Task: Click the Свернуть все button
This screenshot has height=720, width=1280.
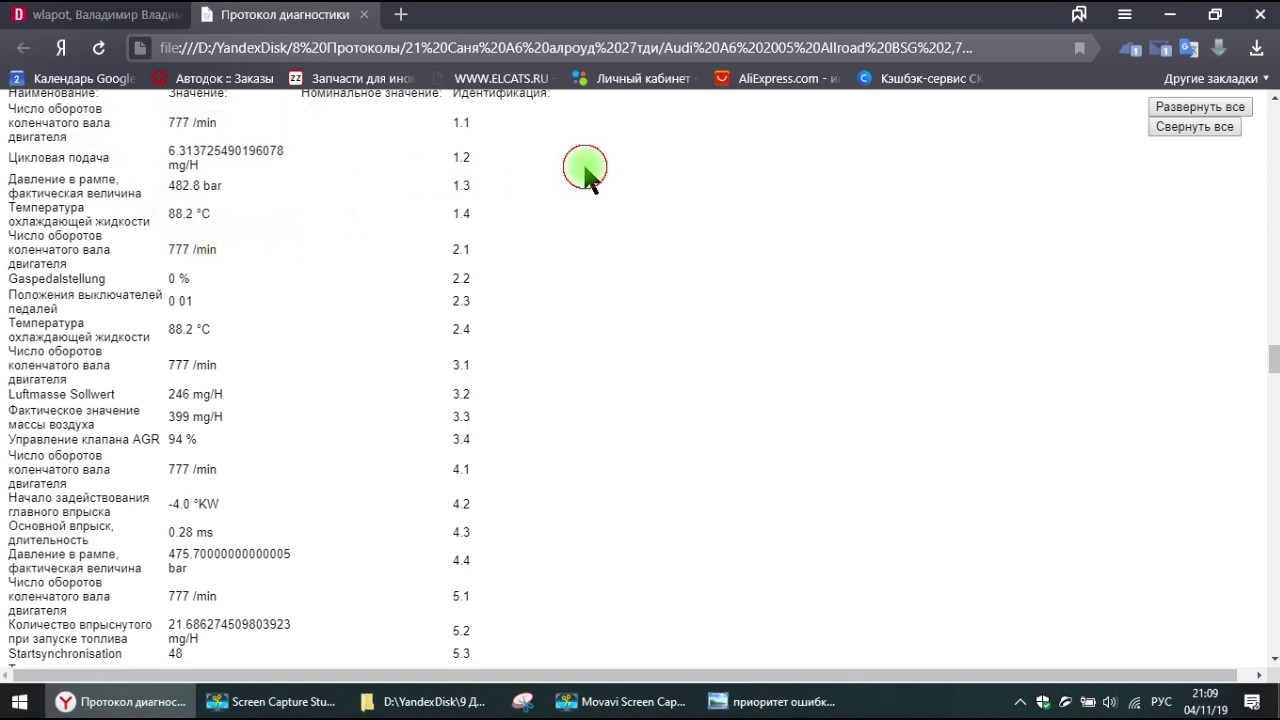Action: [x=1194, y=127]
